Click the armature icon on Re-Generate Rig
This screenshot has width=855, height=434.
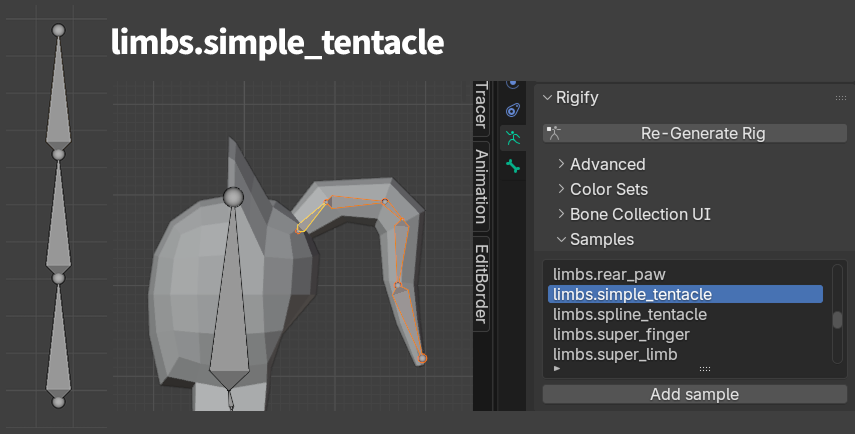[553, 133]
